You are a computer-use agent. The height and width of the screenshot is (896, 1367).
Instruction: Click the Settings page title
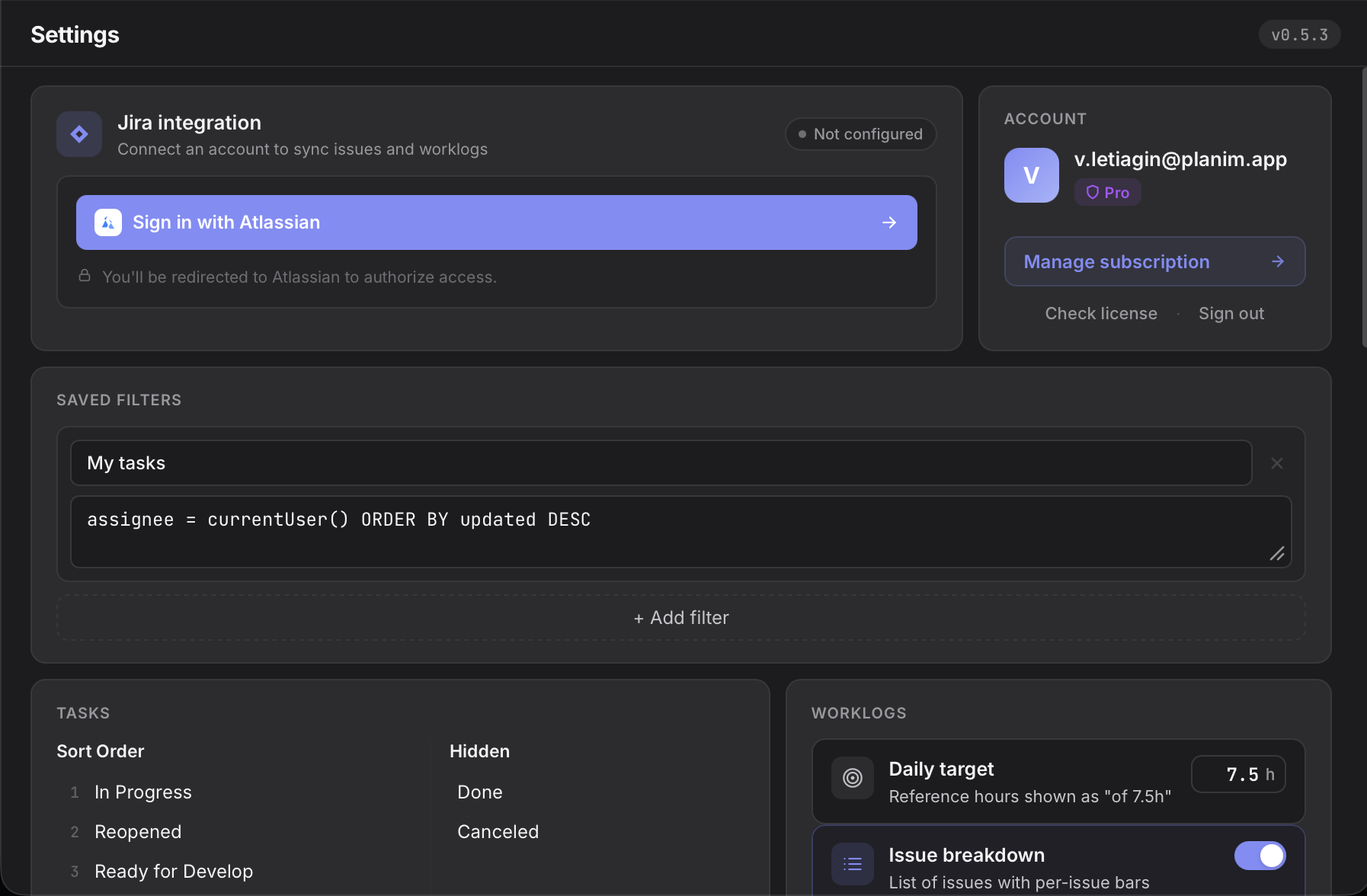point(75,34)
